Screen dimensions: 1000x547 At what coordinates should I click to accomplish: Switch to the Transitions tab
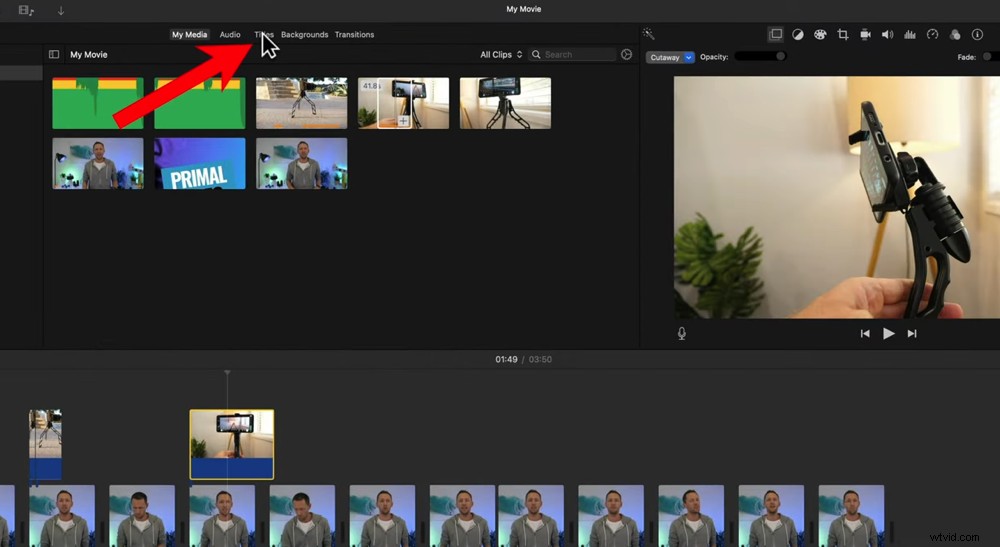(x=355, y=34)
